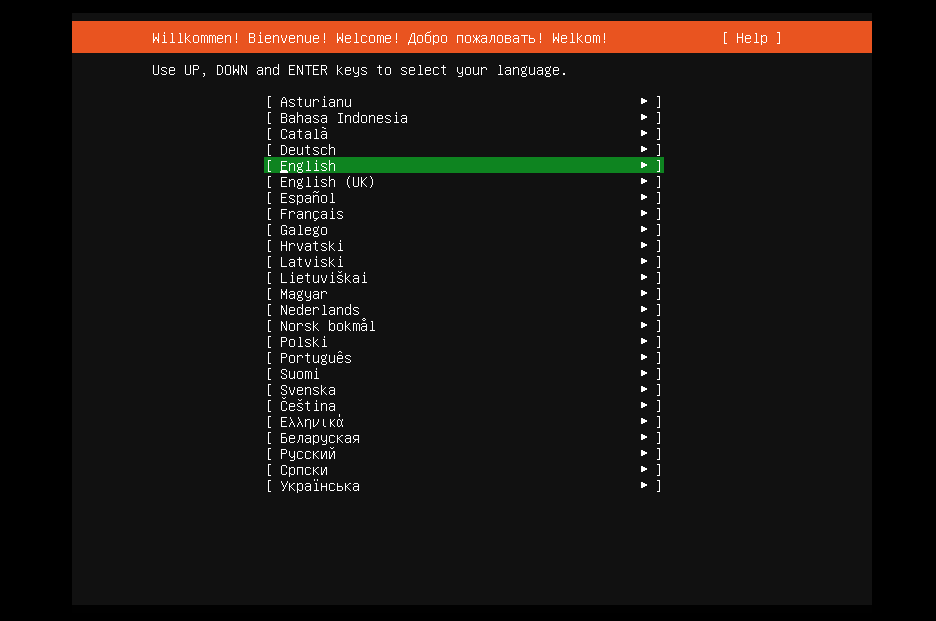Select Русский as the language
This screenshot has width=936, height=621.
tap(308, 454)
